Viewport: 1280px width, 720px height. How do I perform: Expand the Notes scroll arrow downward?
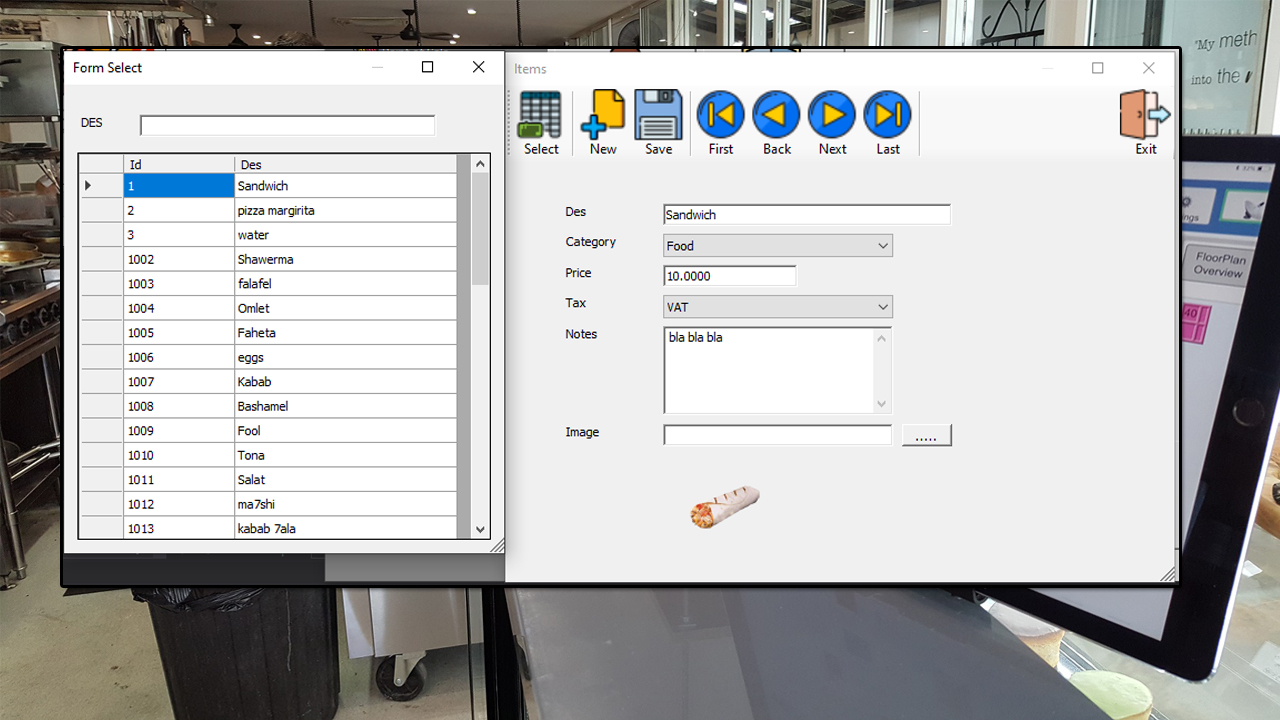pyautogui.click(x=880, y=404)
